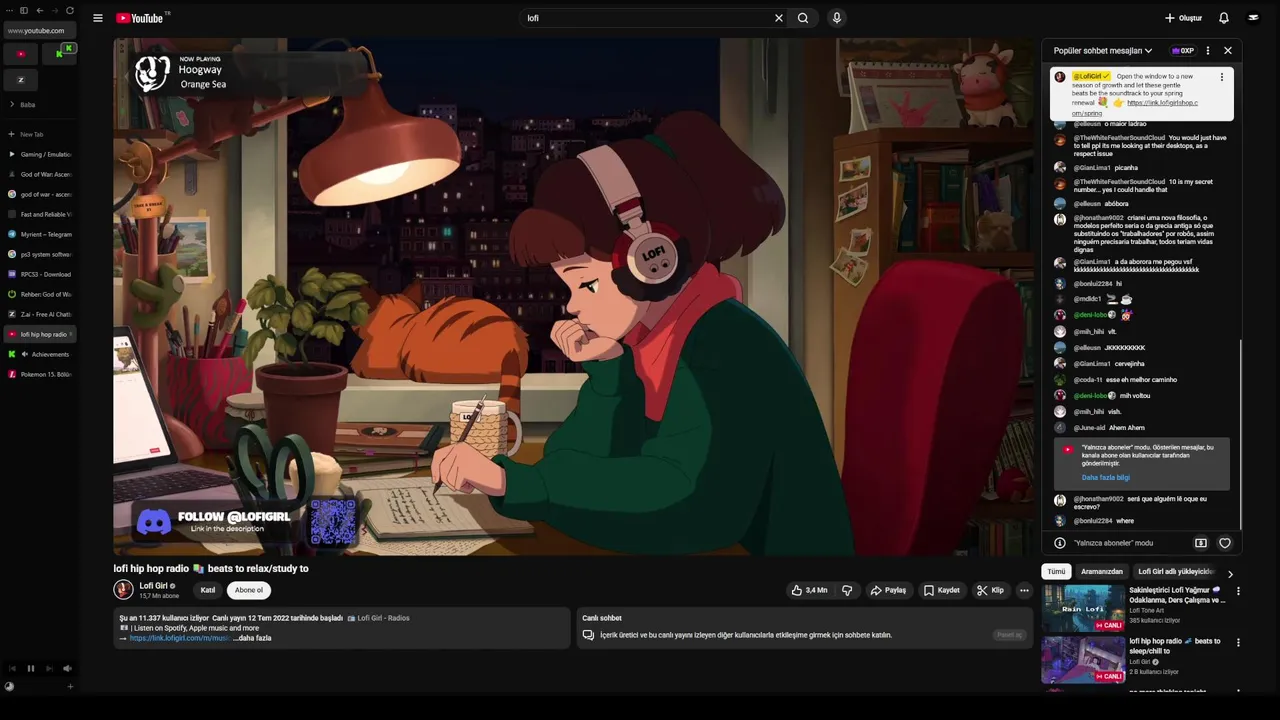Screen dimensions: 1280x720
Task: Go back in the browser
Action: tap(39, 10)
